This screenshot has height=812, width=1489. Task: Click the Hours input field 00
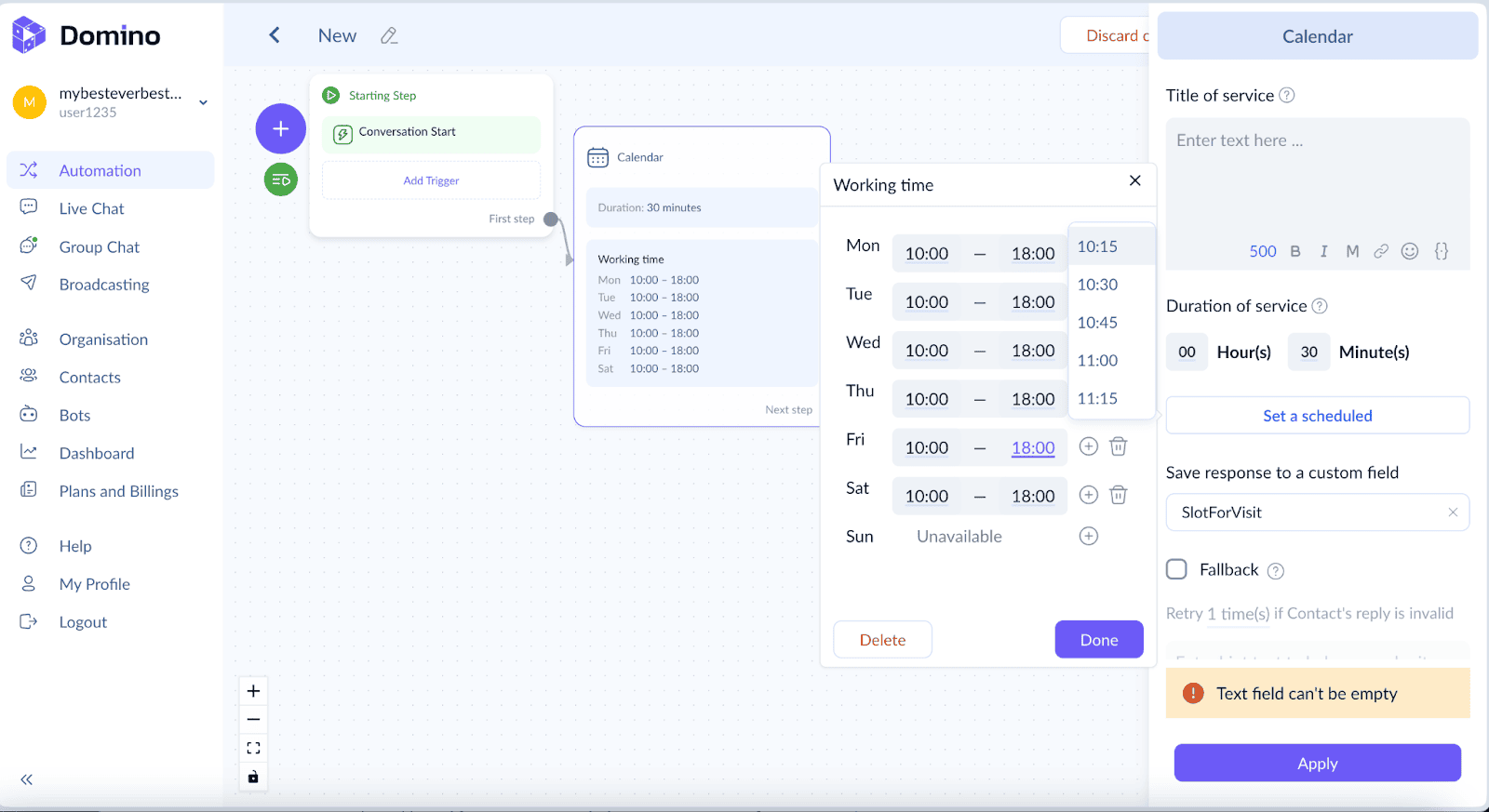[x=1187, y=353]
